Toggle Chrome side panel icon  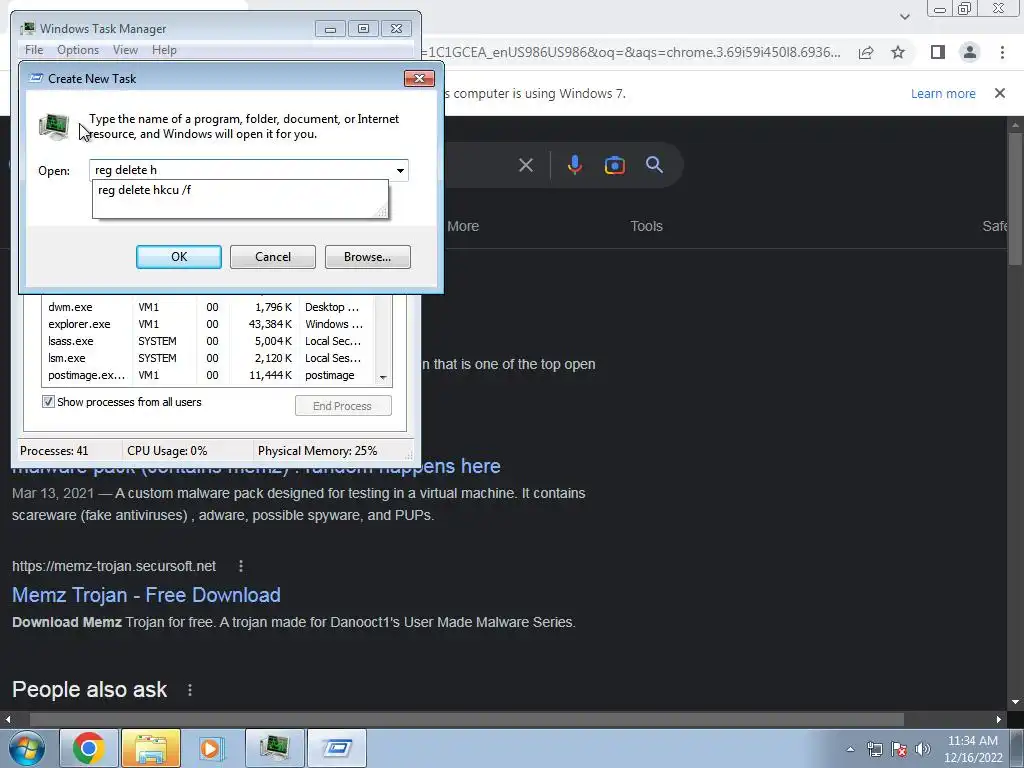coord(938,52)
